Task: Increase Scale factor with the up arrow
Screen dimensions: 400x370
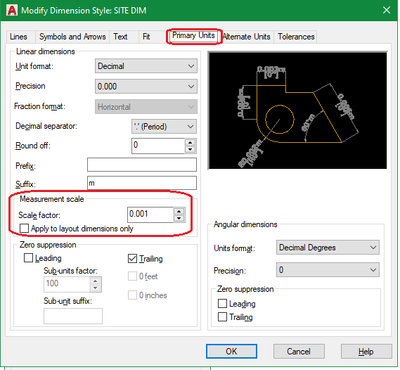Action: tap(179, 211)
